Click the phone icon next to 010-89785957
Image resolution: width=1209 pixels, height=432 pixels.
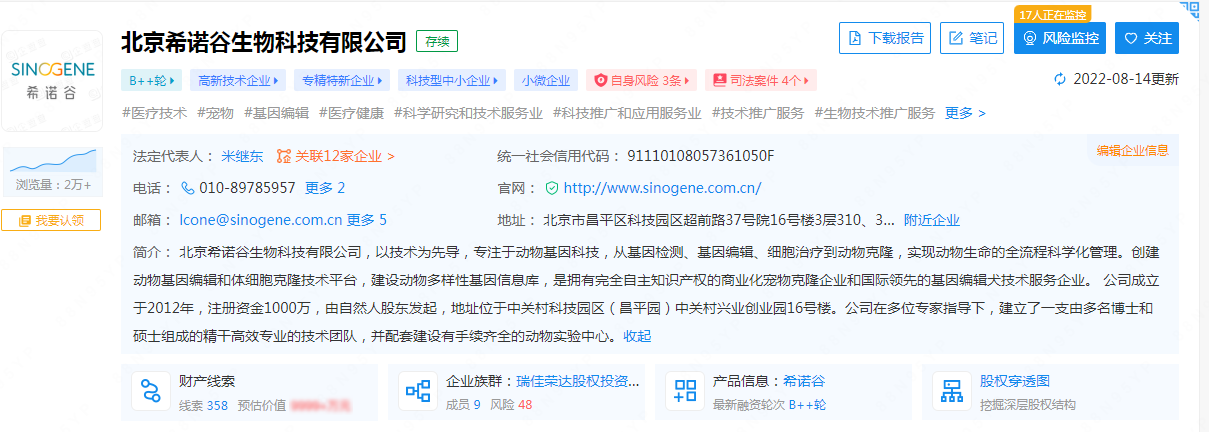[x=187, y=188]
